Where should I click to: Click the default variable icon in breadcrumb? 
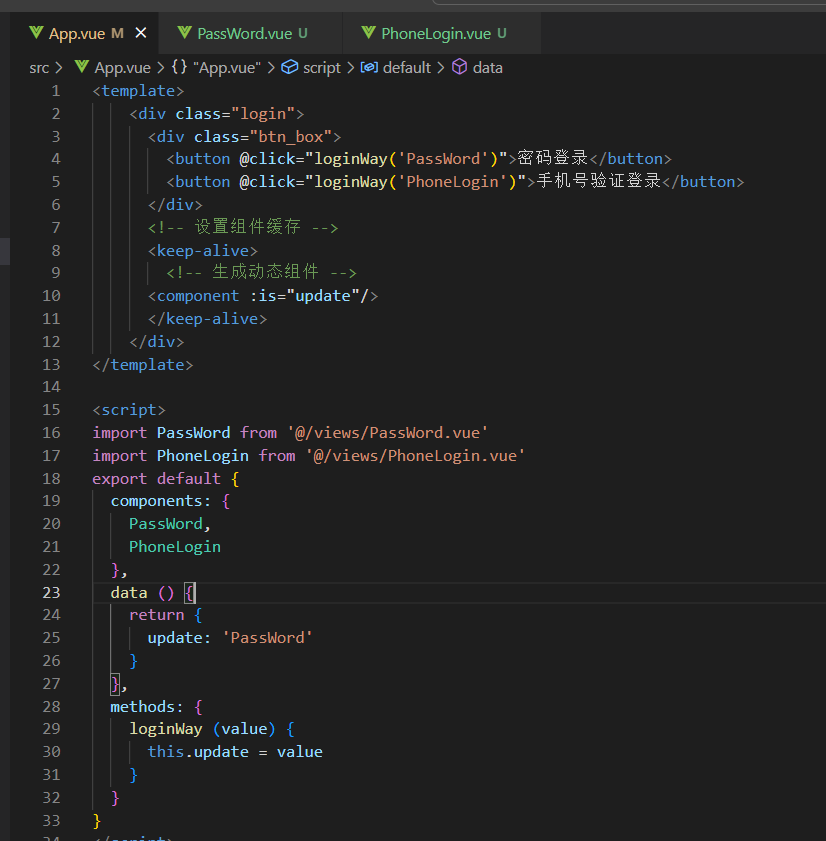[369, 67]
